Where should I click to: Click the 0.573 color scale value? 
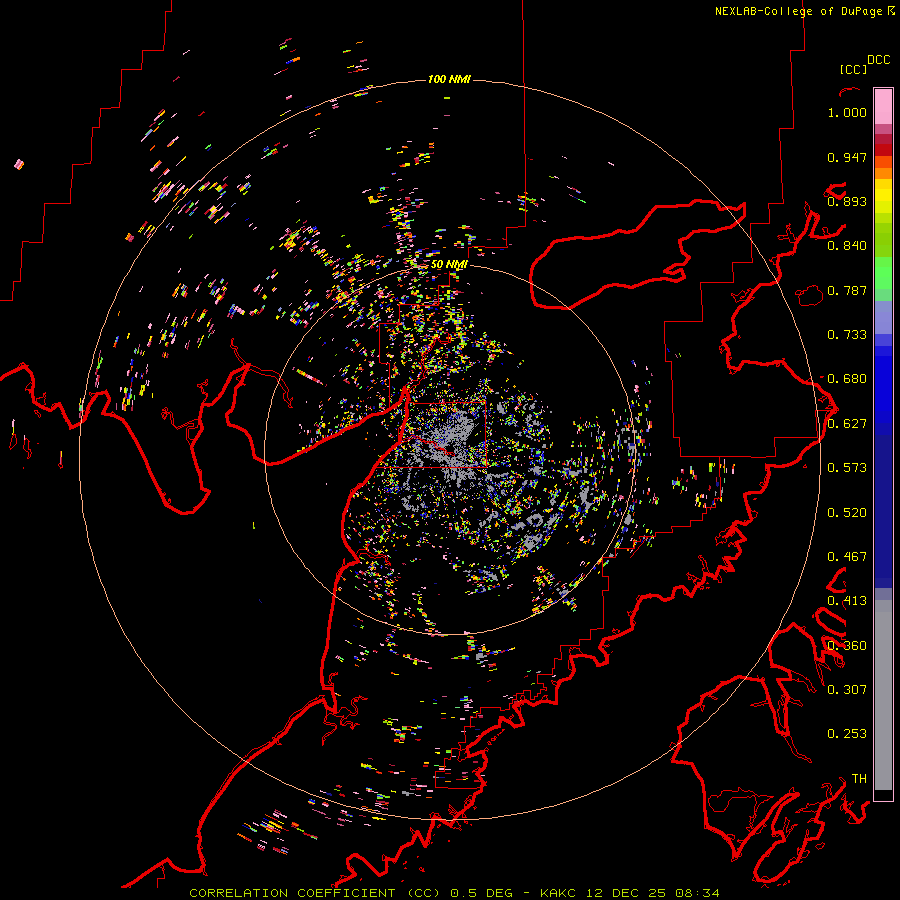[847, 468]
